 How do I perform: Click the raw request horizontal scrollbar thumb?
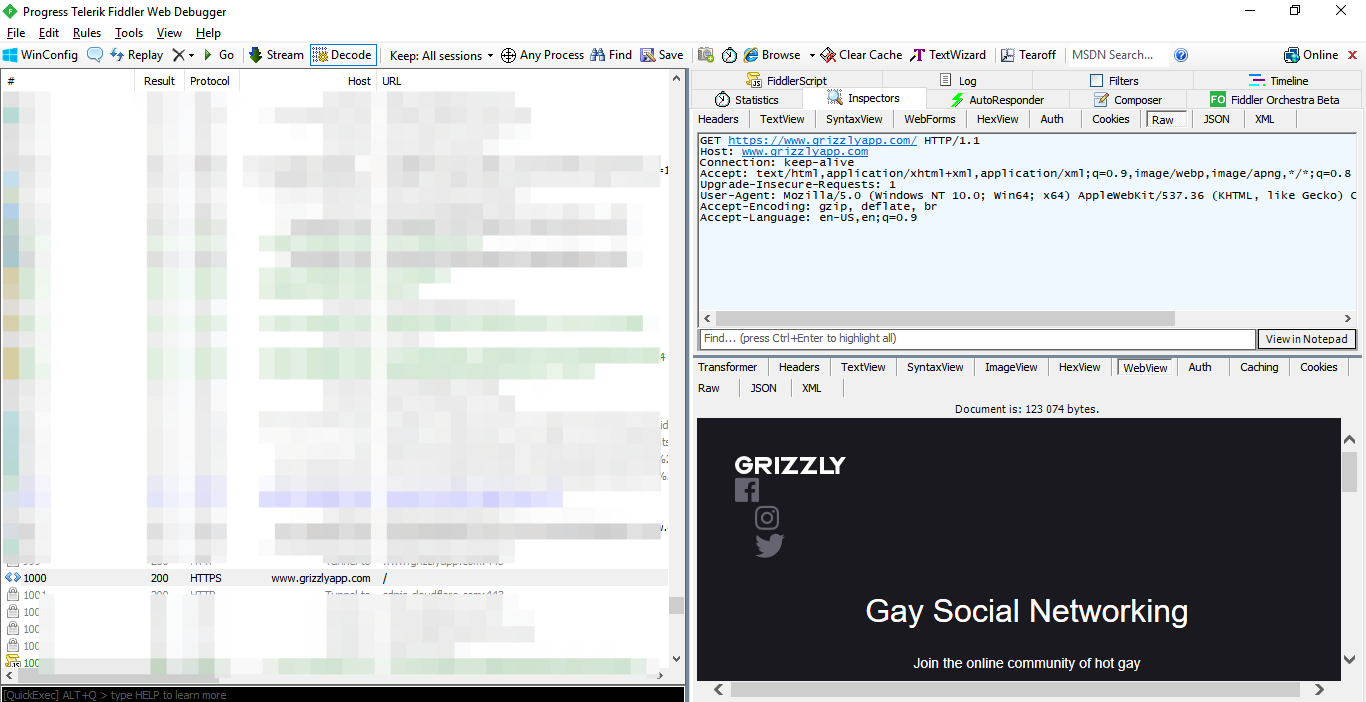pos(945,318)
